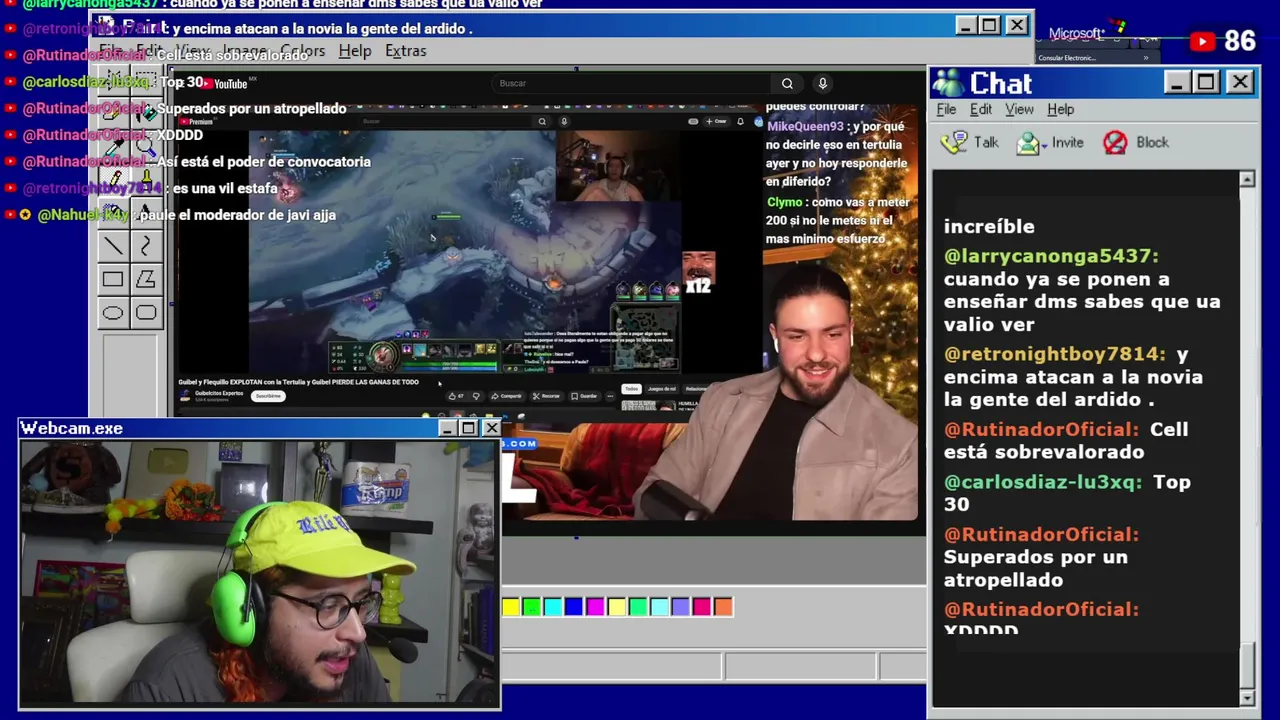Click the Recortar clip button

547,396
